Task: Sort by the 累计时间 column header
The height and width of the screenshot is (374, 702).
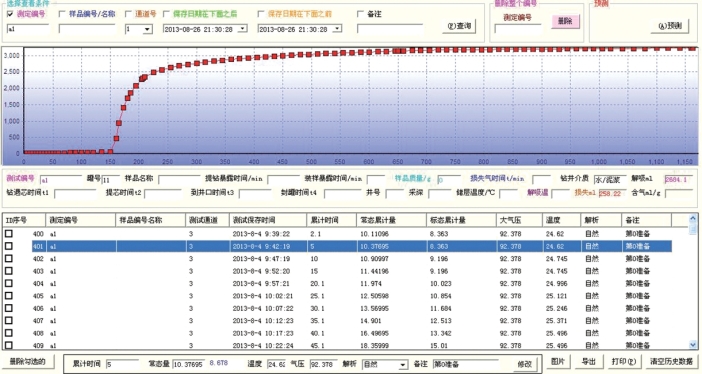Action: pos(332,220)
